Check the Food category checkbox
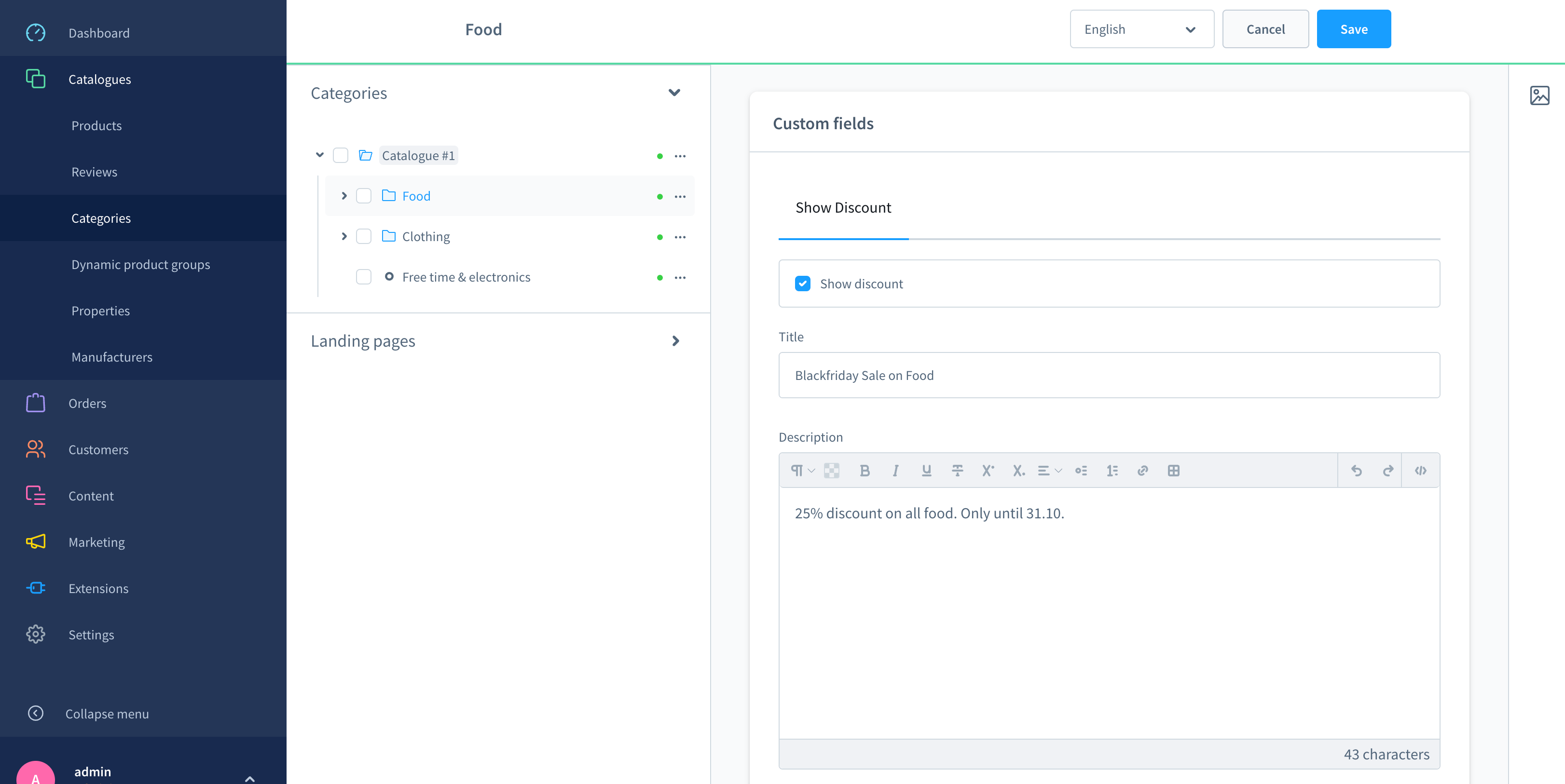 pos(364,196)
